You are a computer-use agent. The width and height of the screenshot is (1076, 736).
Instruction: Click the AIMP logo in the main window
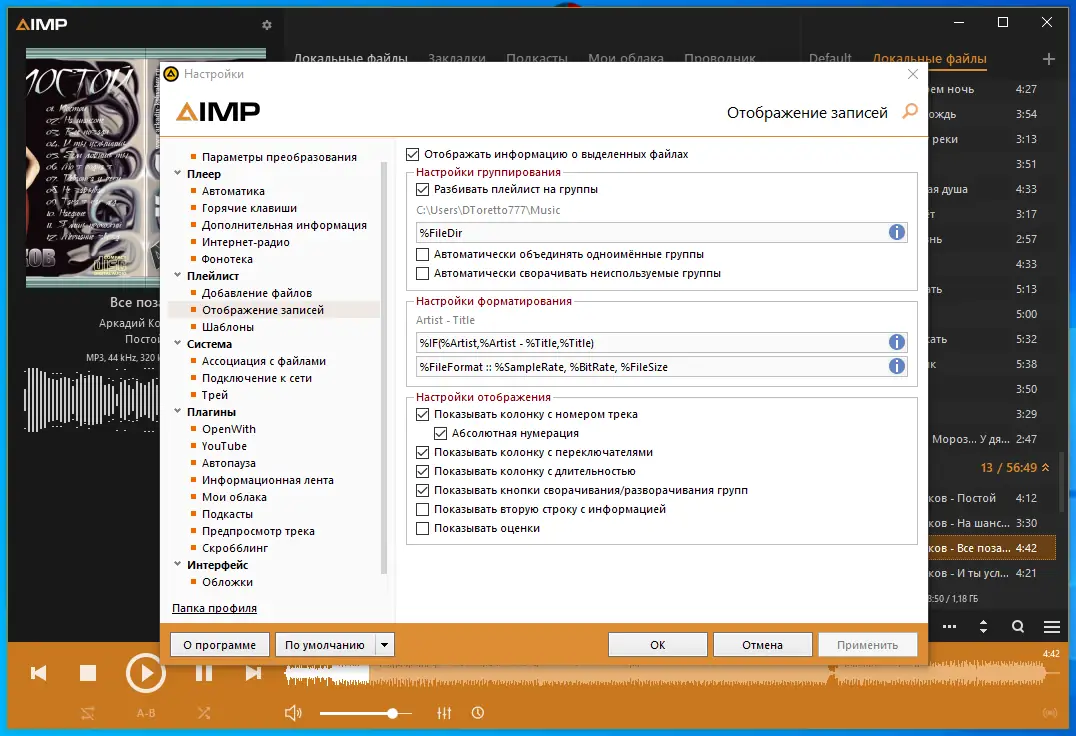42,25
